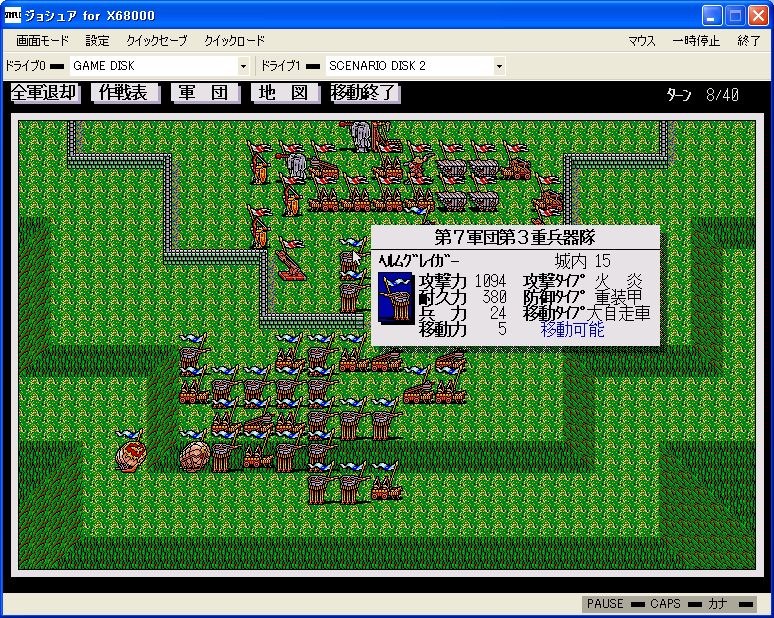Open the 地図 map view
Screen dimensions: 774x618
[x=284, y=93]
